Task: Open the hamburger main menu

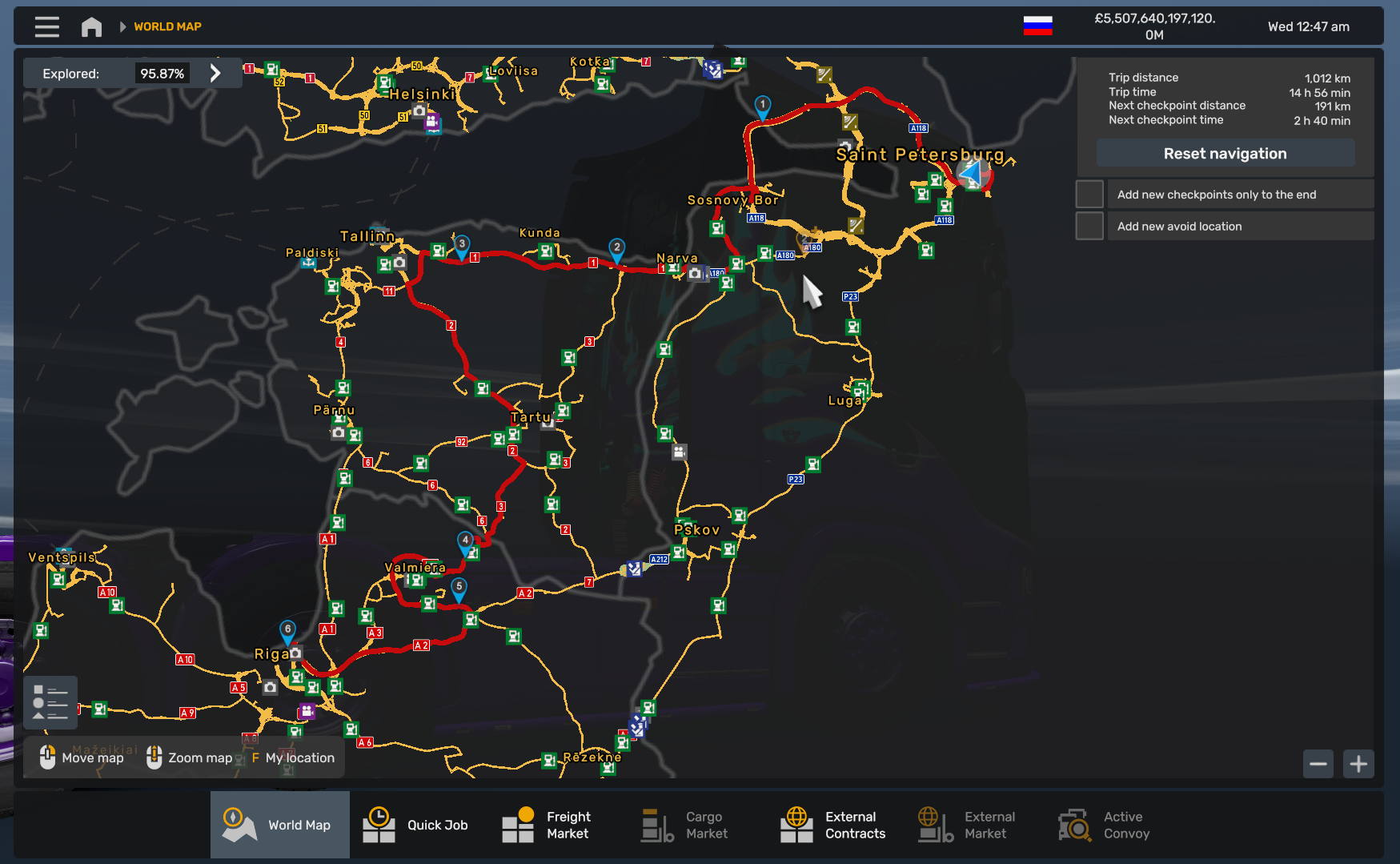Action: tap(47, 26)
